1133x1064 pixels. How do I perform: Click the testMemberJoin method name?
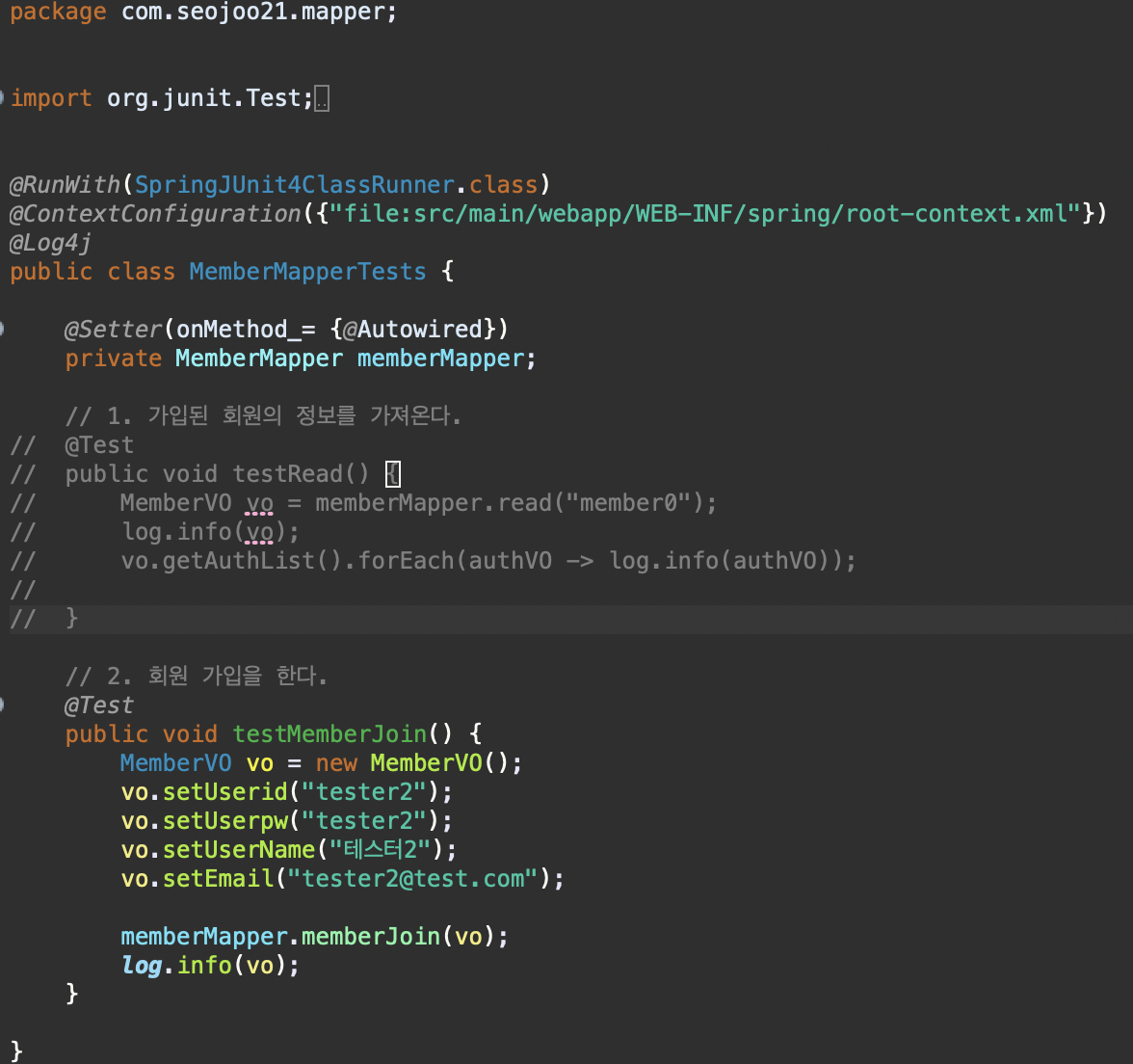click(x=329, y=734)
